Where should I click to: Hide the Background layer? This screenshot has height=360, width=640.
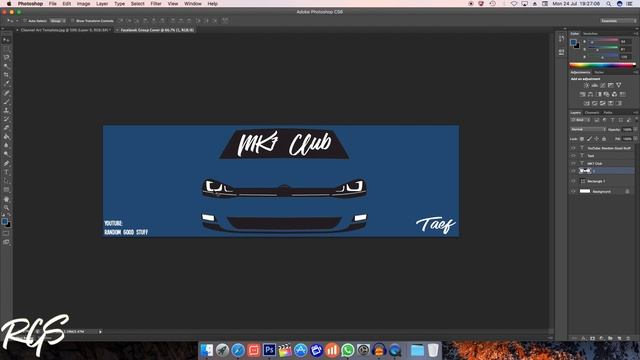[x=573, y=191]
